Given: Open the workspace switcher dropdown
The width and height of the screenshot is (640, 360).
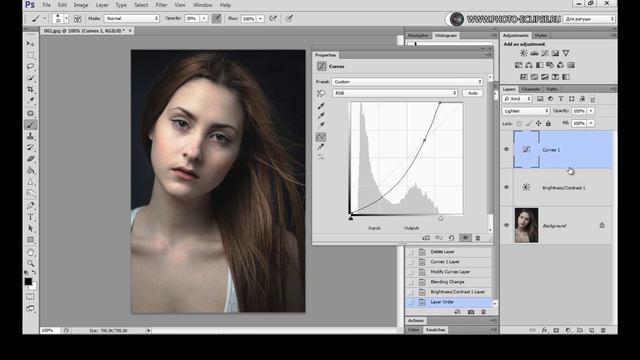Looking at the screenshot, I should pos(589,19).
